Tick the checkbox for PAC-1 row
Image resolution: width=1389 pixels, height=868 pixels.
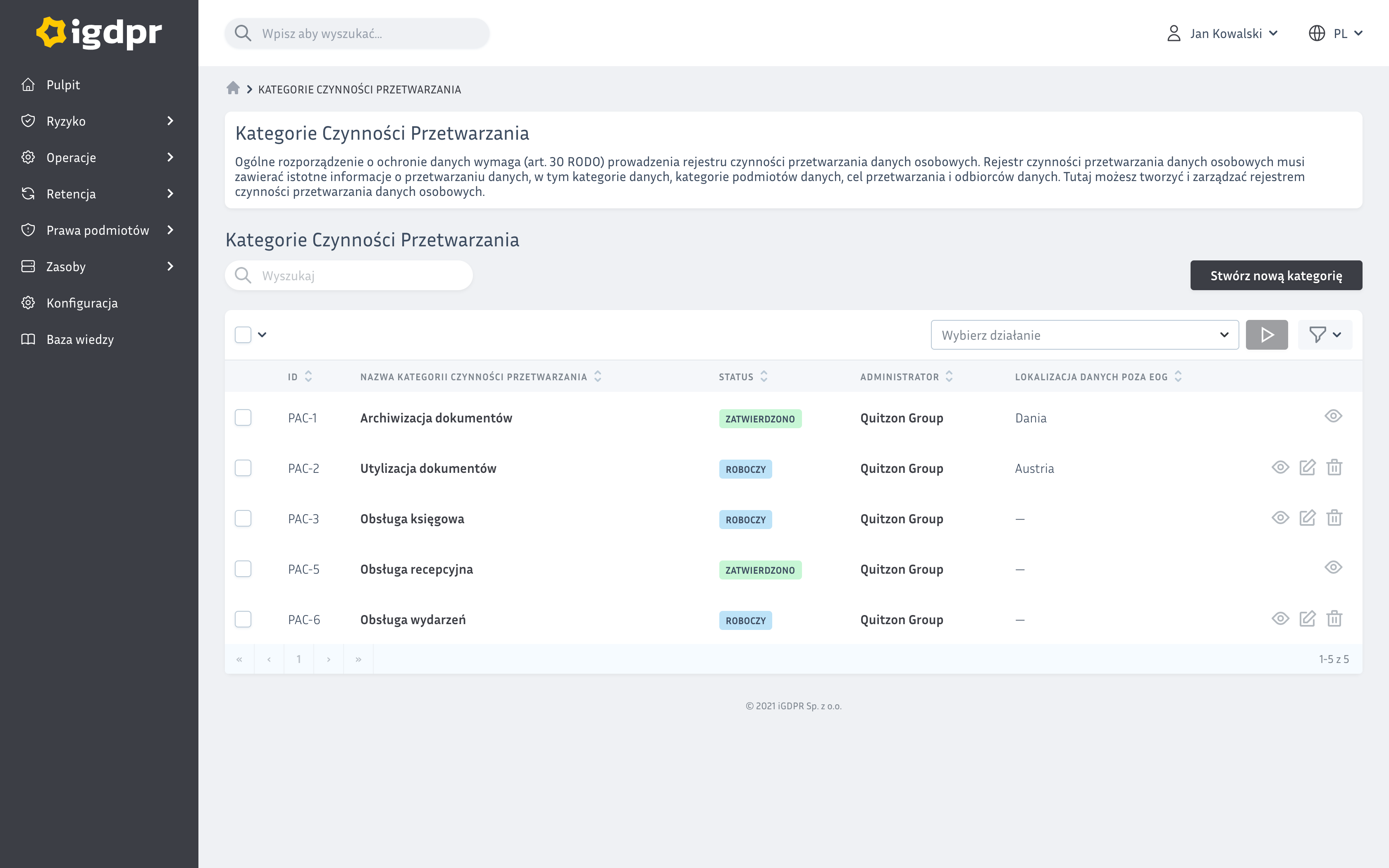point(243,417)
